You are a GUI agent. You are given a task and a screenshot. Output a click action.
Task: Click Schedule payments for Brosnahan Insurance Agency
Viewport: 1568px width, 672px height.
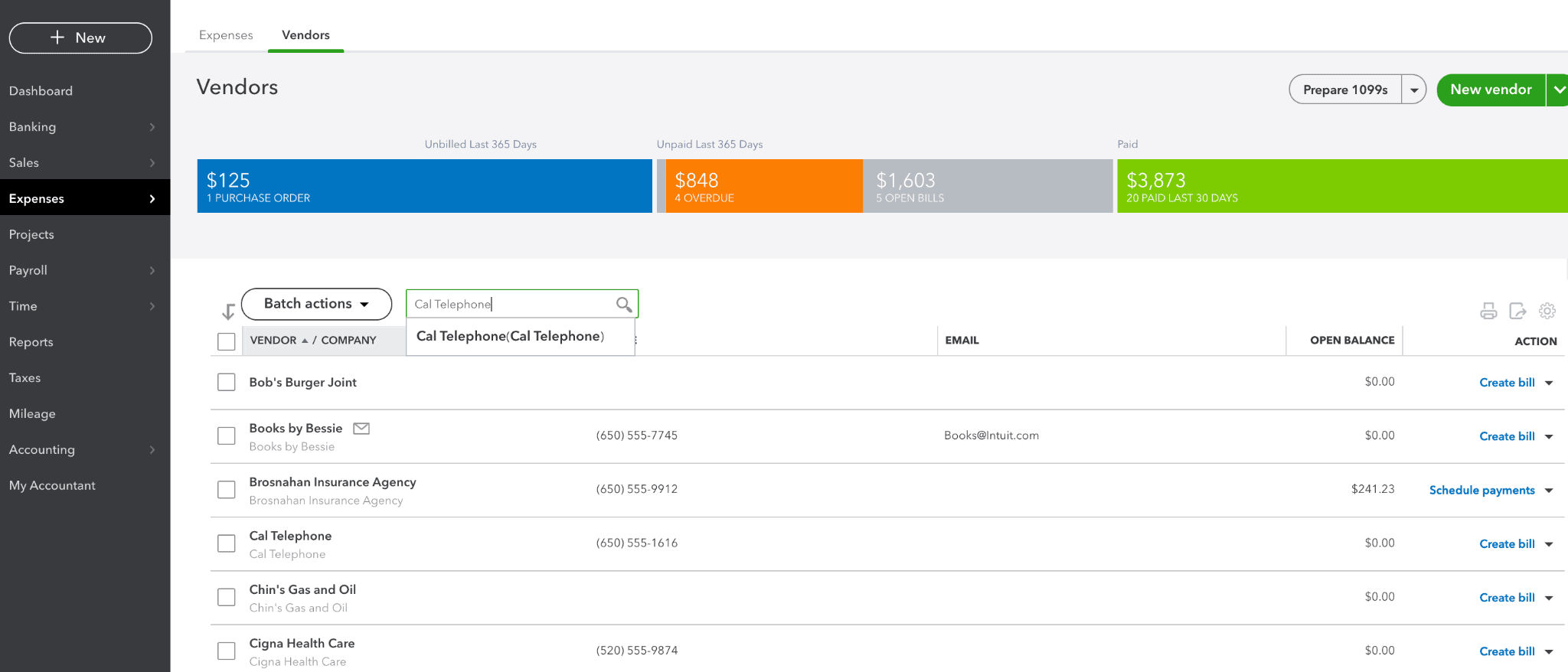click(1481, 491)
